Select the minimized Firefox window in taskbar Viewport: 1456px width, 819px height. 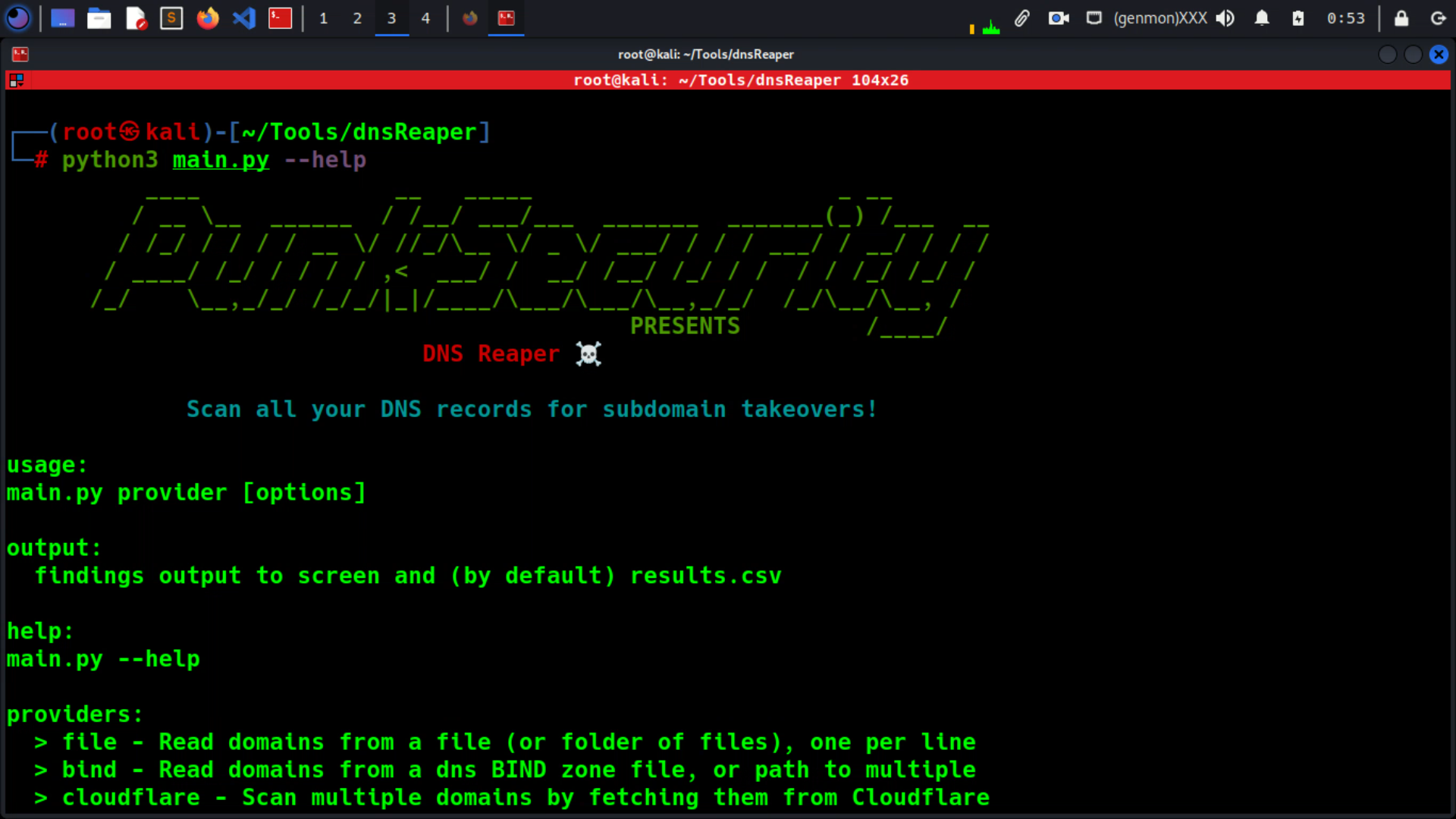[470, 18]
